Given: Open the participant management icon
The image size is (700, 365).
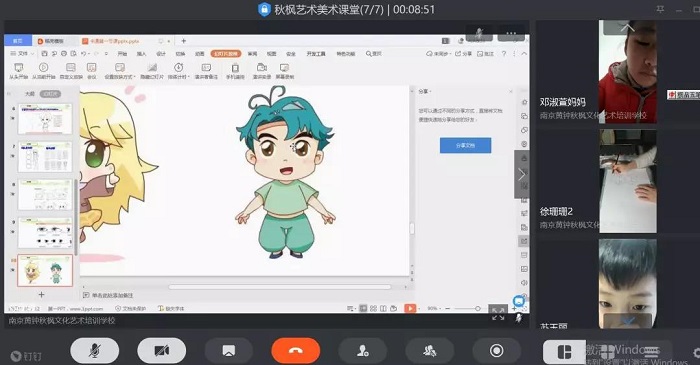Looking at the screenshot, I should tap(429, 351).
